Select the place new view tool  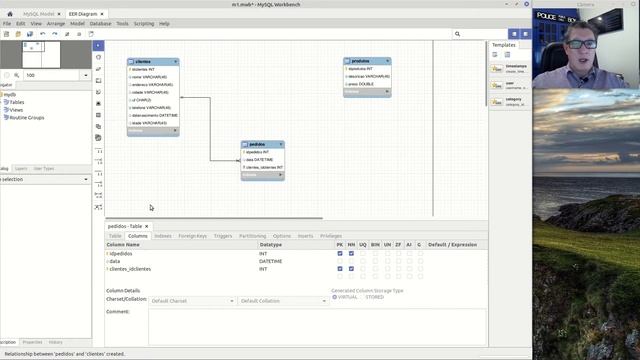[x=98, y=127]
